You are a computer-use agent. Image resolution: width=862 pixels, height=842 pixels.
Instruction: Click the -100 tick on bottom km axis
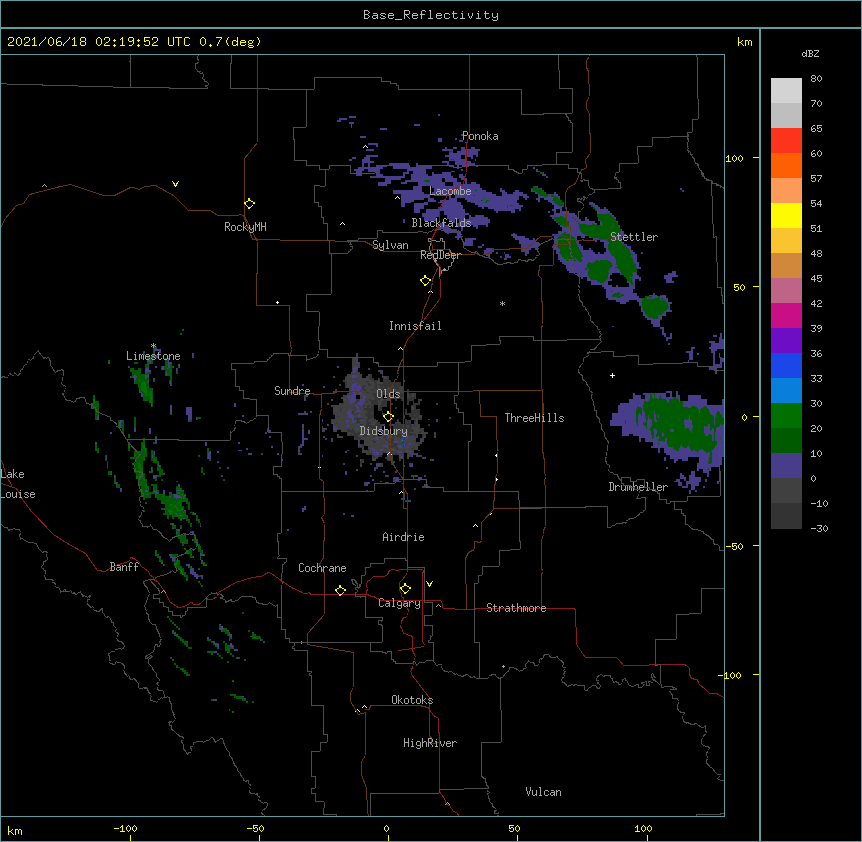tap(125, 828)
